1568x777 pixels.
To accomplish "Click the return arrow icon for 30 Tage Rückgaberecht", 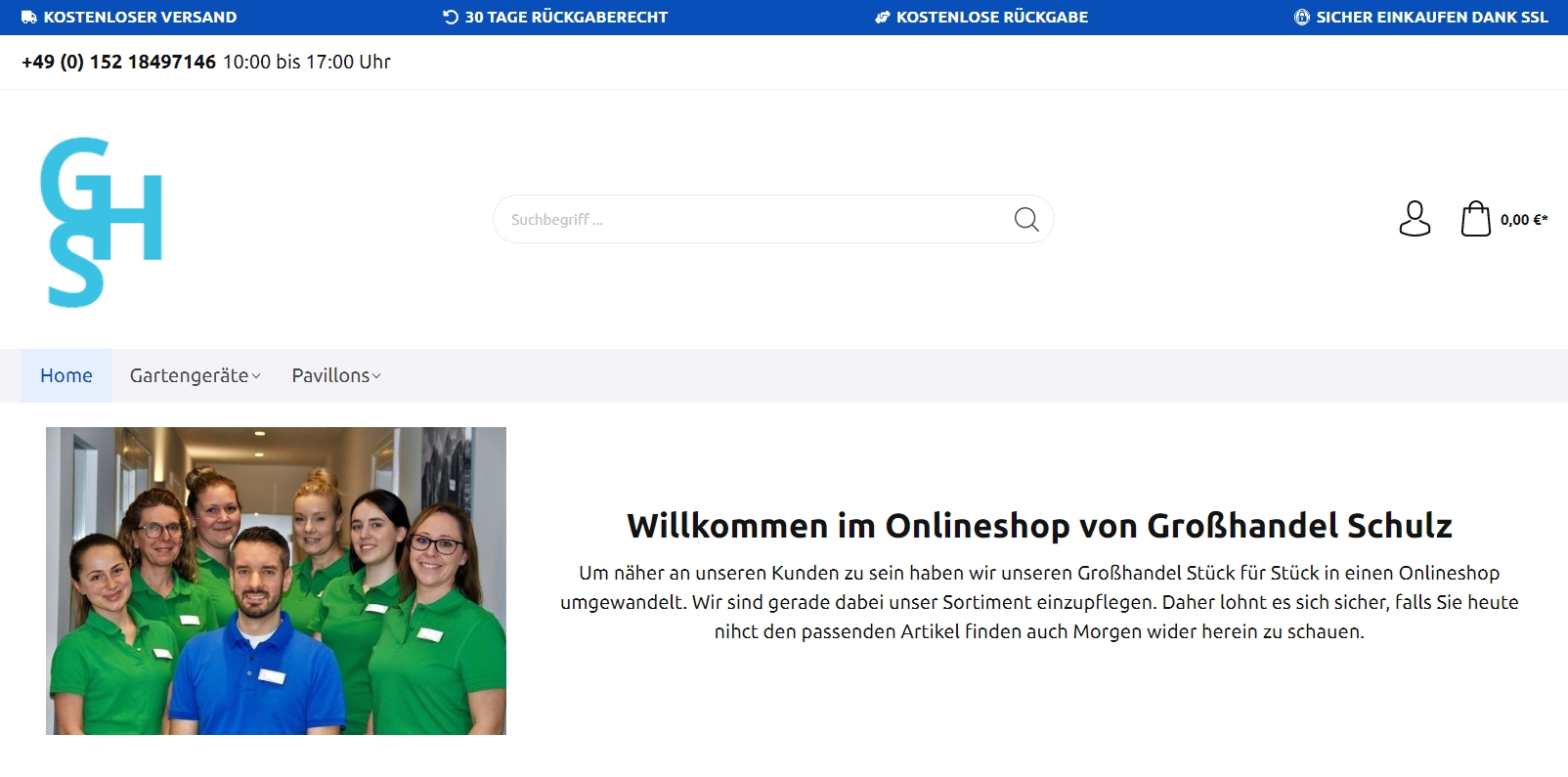I will point(451,18).
